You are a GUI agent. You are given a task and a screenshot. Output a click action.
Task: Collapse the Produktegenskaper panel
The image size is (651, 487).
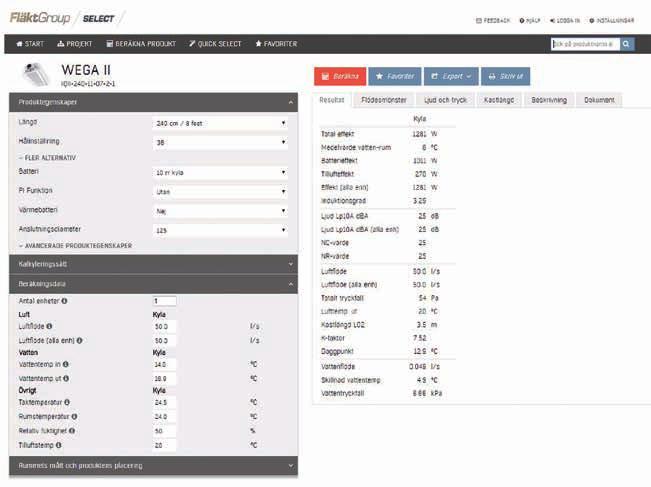[x=153, y=102]
